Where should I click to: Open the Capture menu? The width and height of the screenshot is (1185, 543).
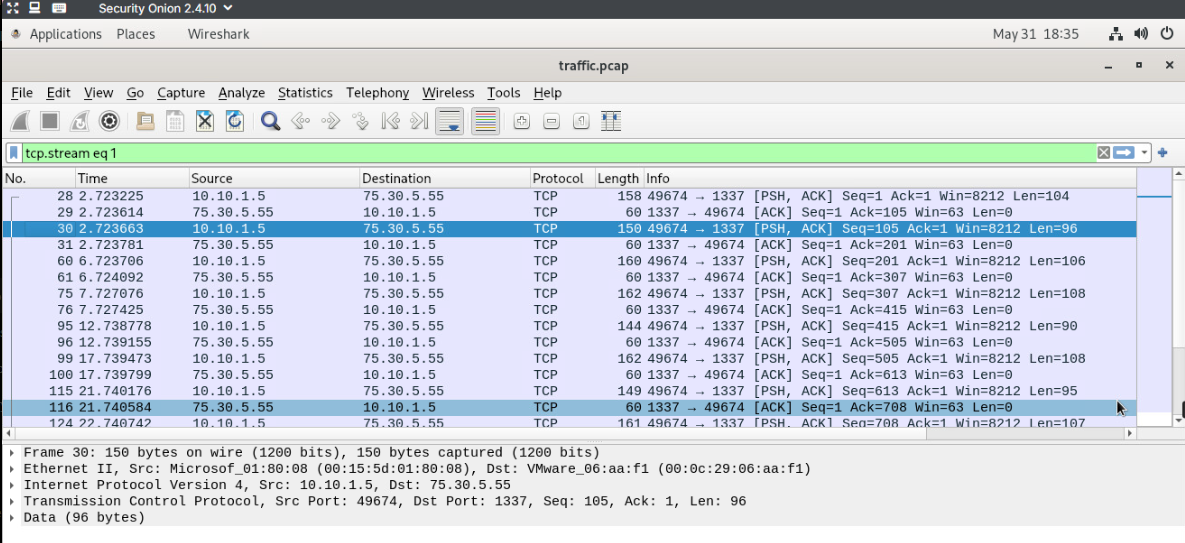(x=181, y=92)
